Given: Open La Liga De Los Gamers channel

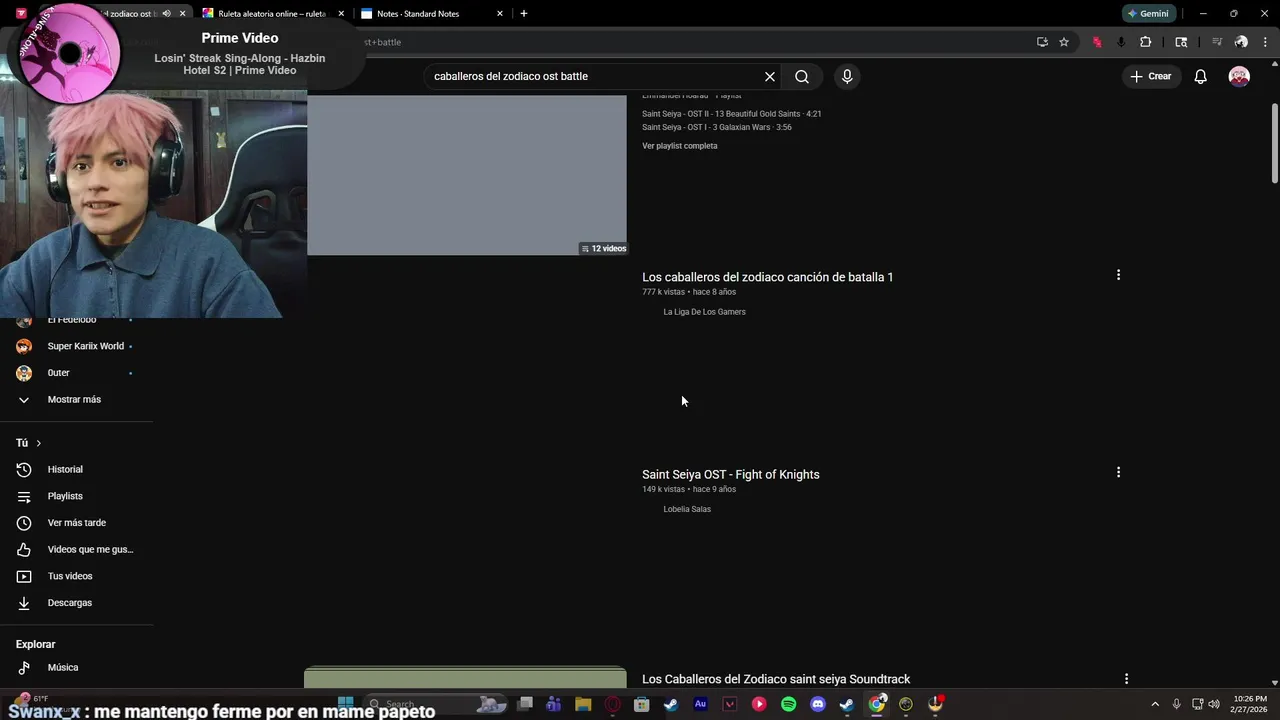Looking at the screenshot, I should (704, 312).
